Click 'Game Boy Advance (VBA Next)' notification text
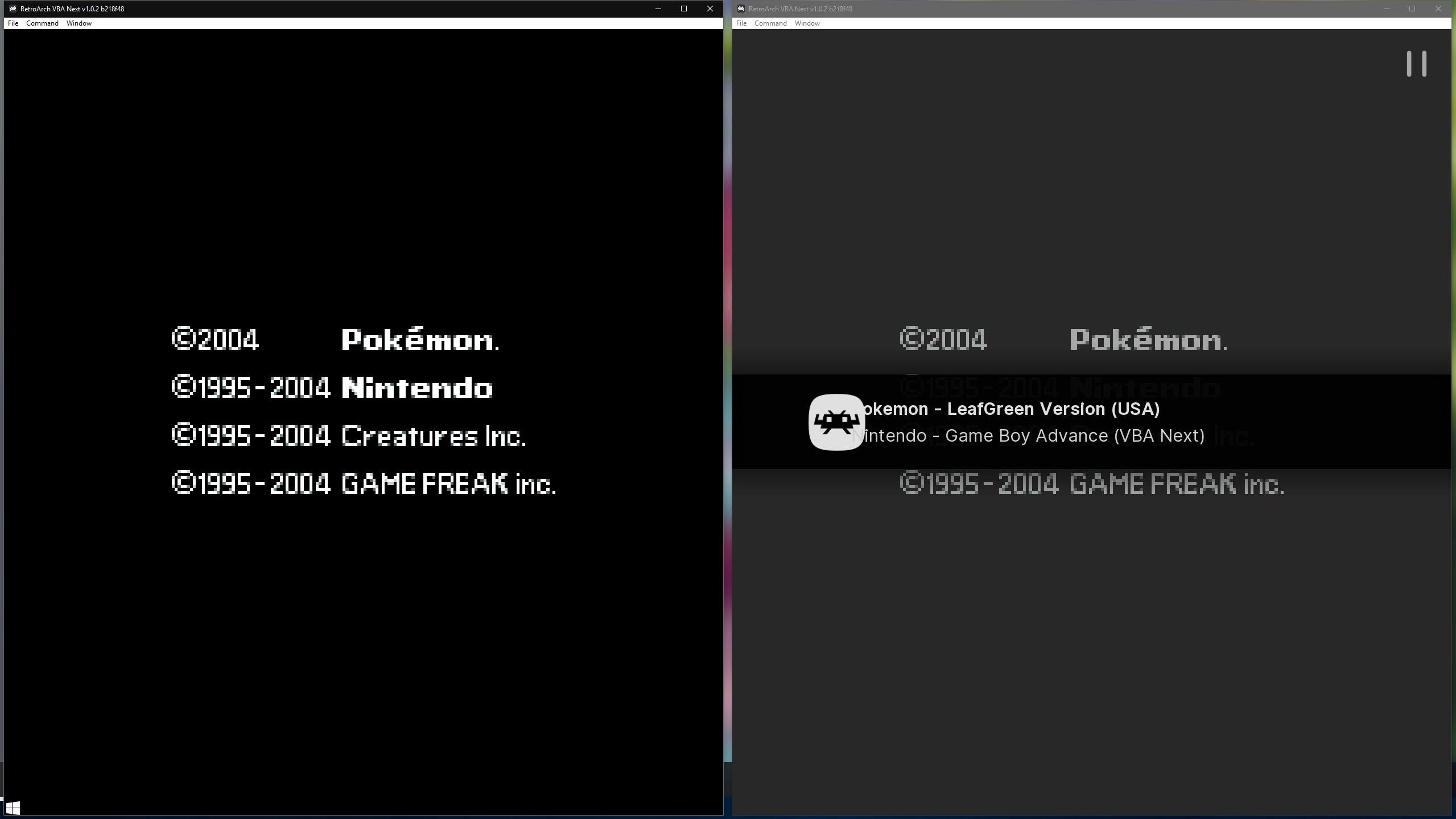1456x819 pixels. [1075, 435]
